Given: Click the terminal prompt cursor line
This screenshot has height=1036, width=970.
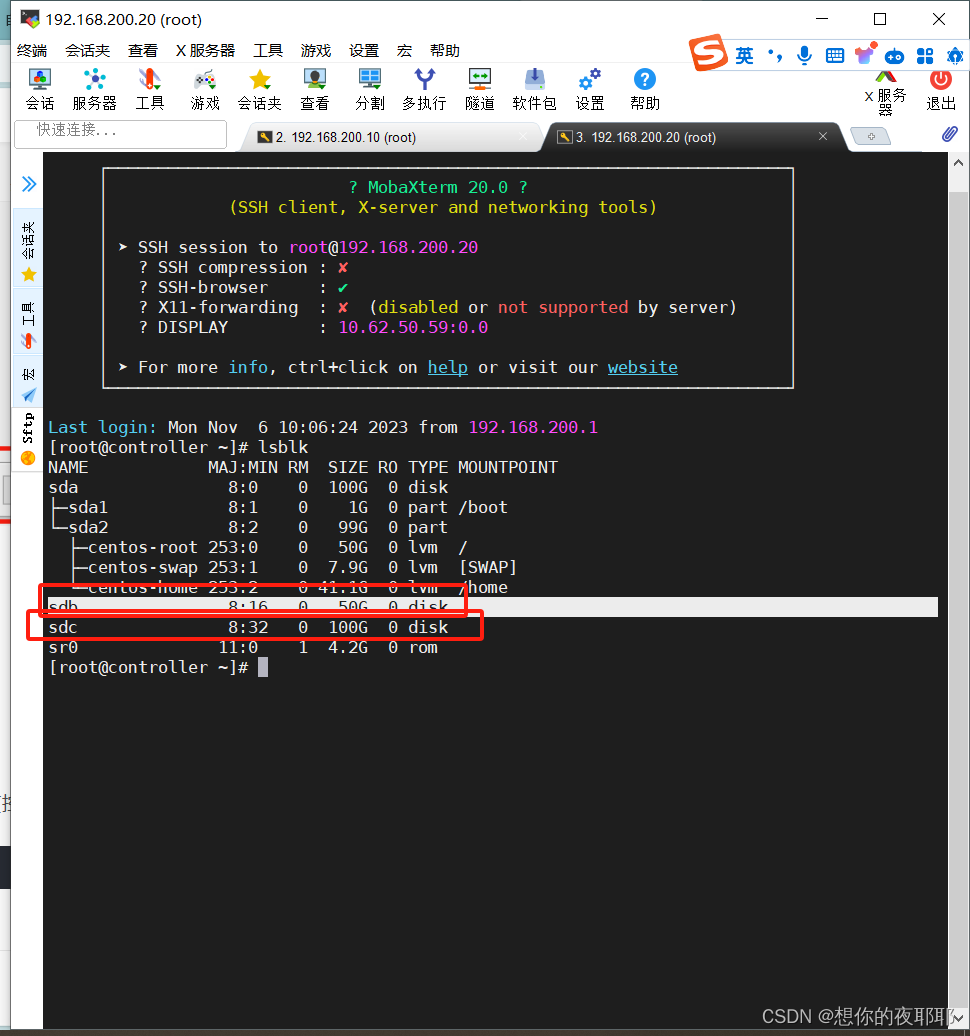Looking at the screenshot, I should (x=159, y=667).
